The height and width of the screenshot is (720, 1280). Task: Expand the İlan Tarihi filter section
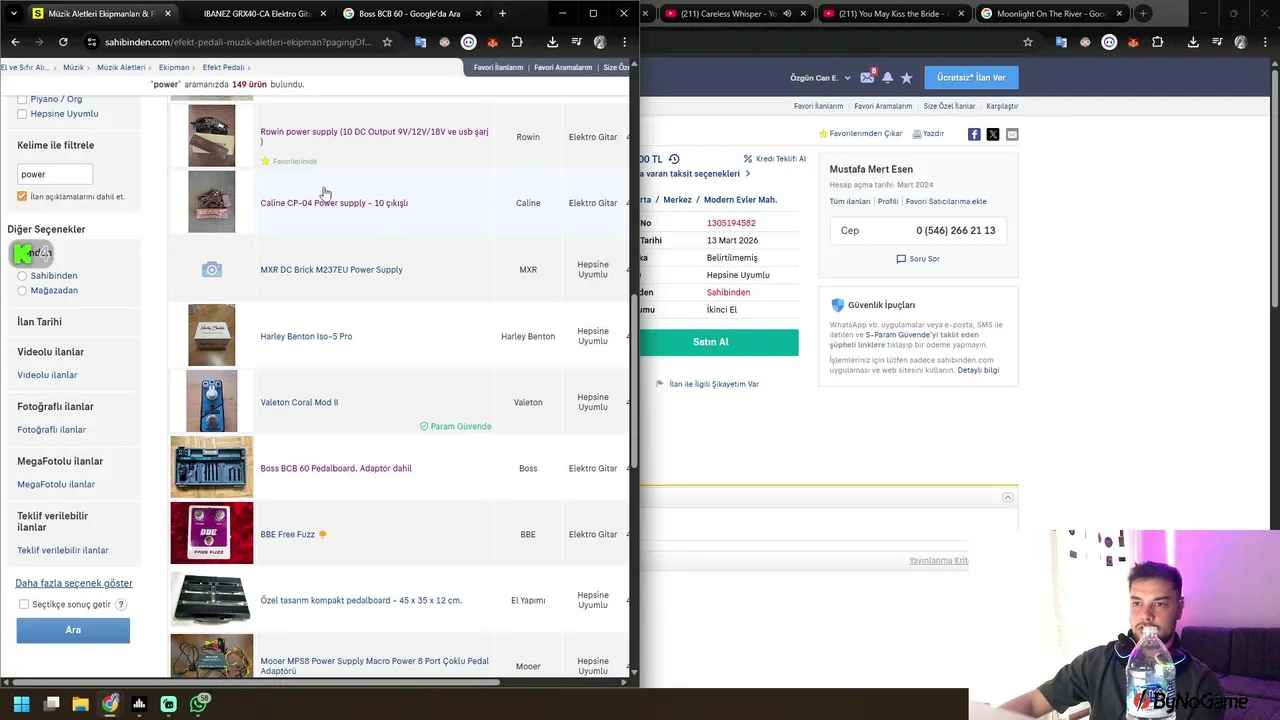(39, 322)
